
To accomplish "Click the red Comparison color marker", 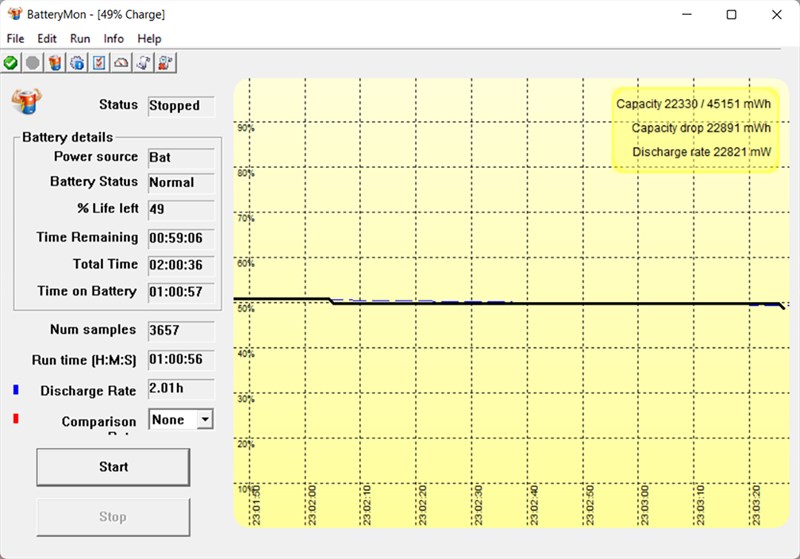I will 16,419.
